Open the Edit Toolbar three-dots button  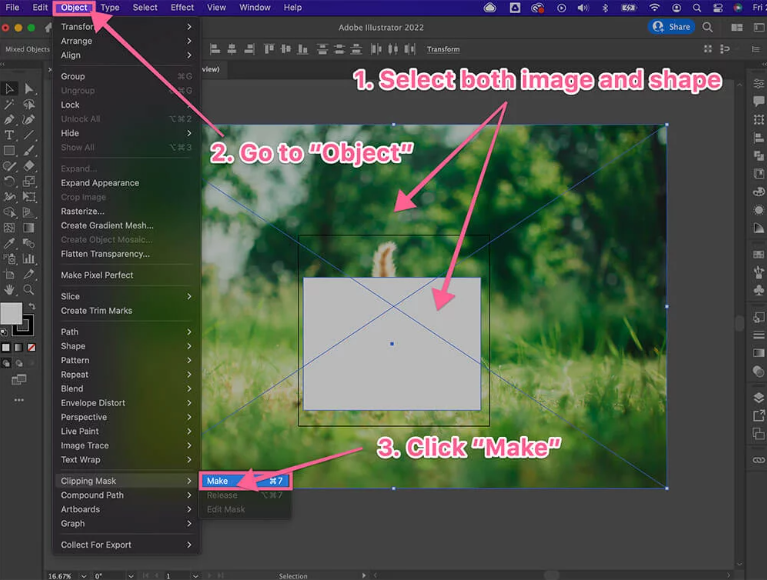coord(19,400)
